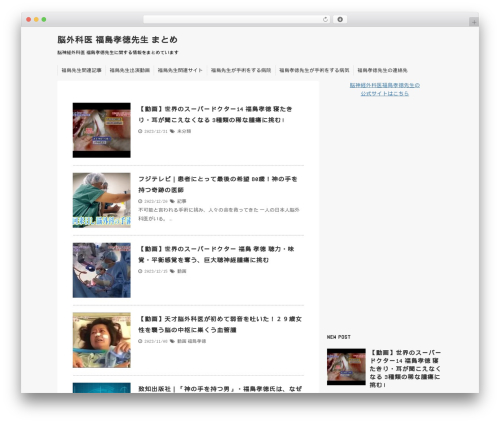Viewport: 500px width, 423px height.
Task: Open the NEW POST sidebar title スーパードクター14
Action: point(405,369)
